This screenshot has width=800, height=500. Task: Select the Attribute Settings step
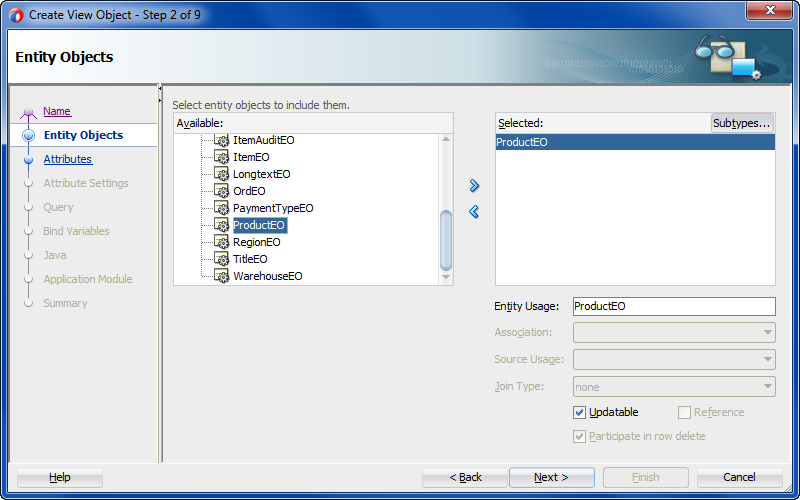(86, 183)
